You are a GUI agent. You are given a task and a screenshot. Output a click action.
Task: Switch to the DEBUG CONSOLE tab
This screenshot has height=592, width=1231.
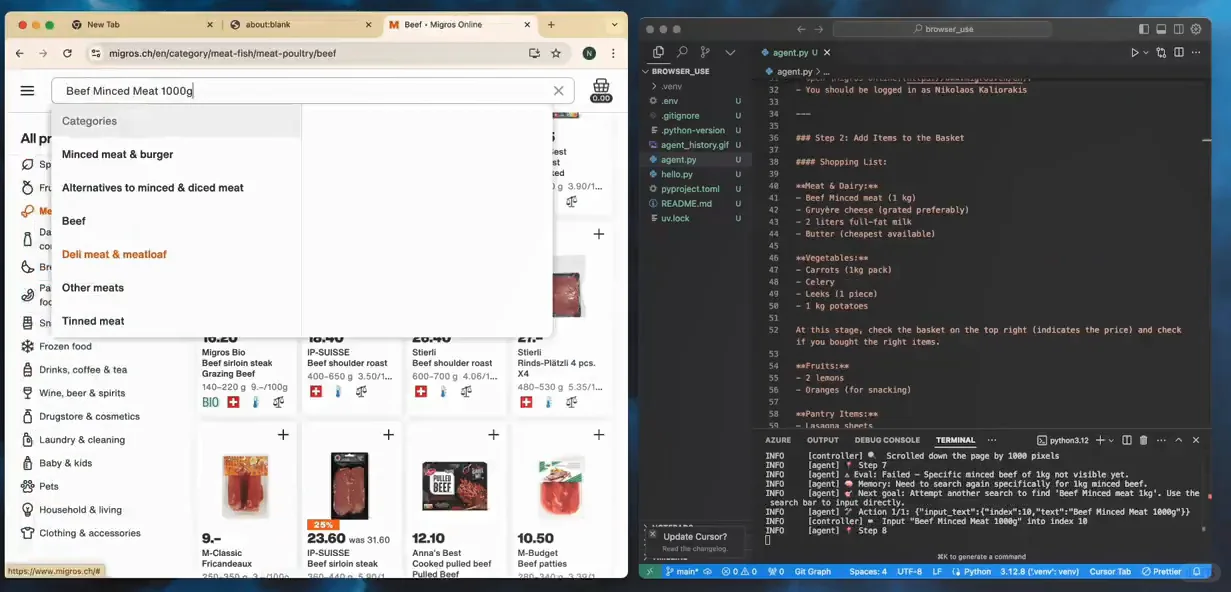[x=887, y=440]
